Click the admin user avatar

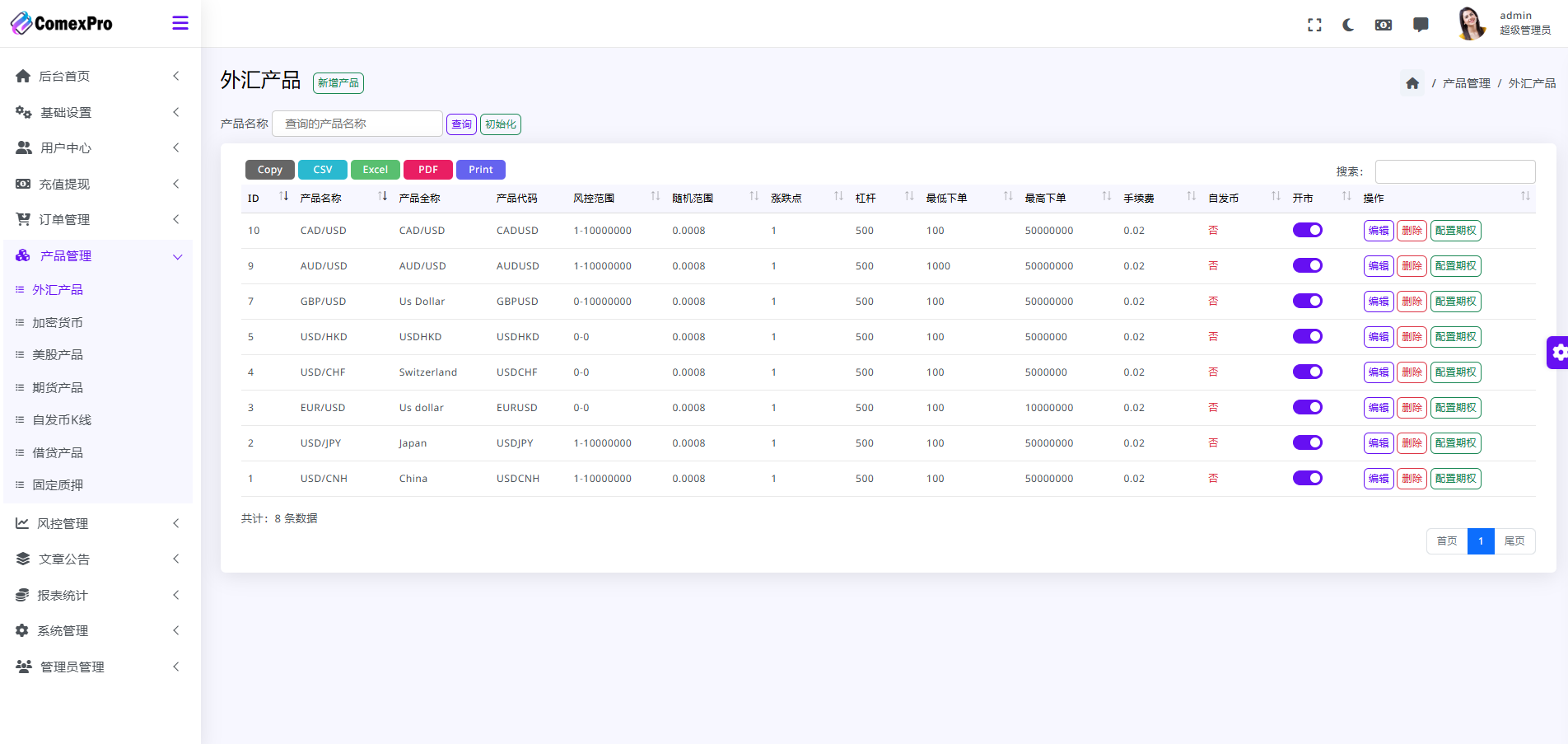tap(1470, 23)
